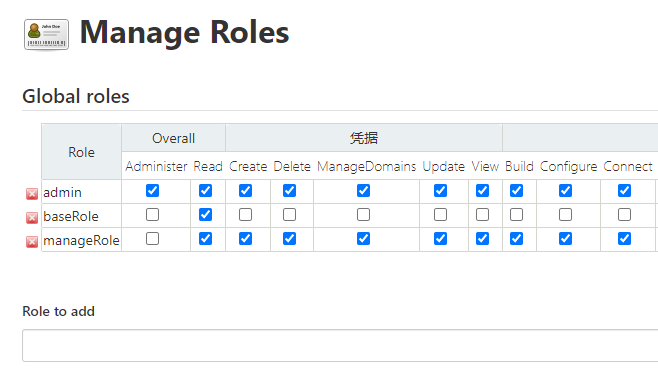This screenshot has height=392, width=658.
Task: Uncheck Build permission for manageRole
Action: point(517,238)
